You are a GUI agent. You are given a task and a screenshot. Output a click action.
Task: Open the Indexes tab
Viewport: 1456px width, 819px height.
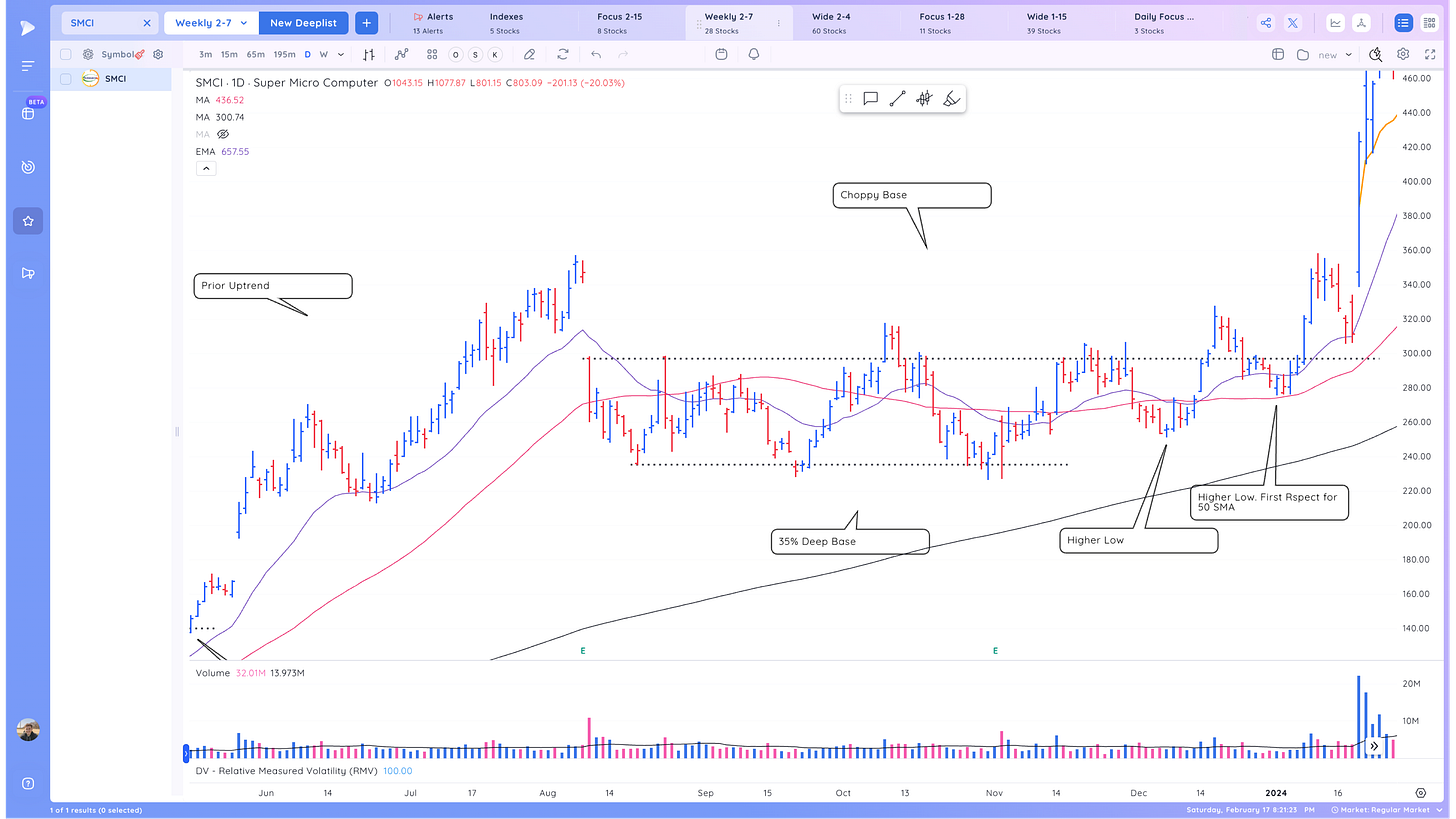tap(506, 23)
